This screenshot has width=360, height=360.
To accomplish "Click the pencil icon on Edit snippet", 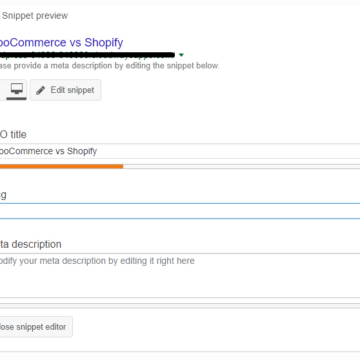I will (x=41, y=90).
